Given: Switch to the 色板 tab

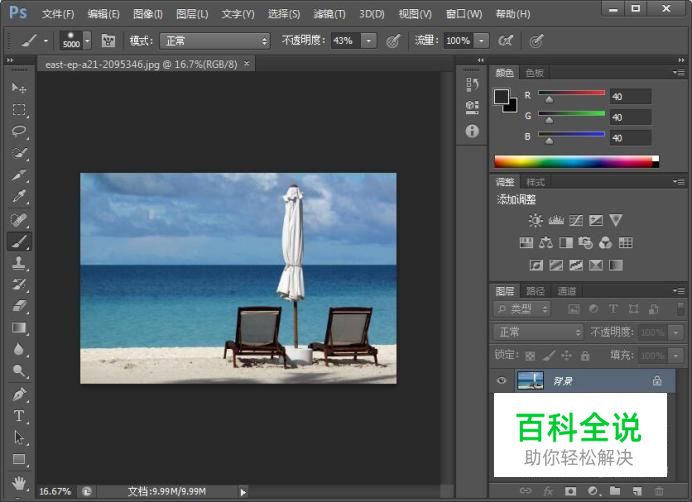Looking at the screenshot, I should tap(534, 73).
